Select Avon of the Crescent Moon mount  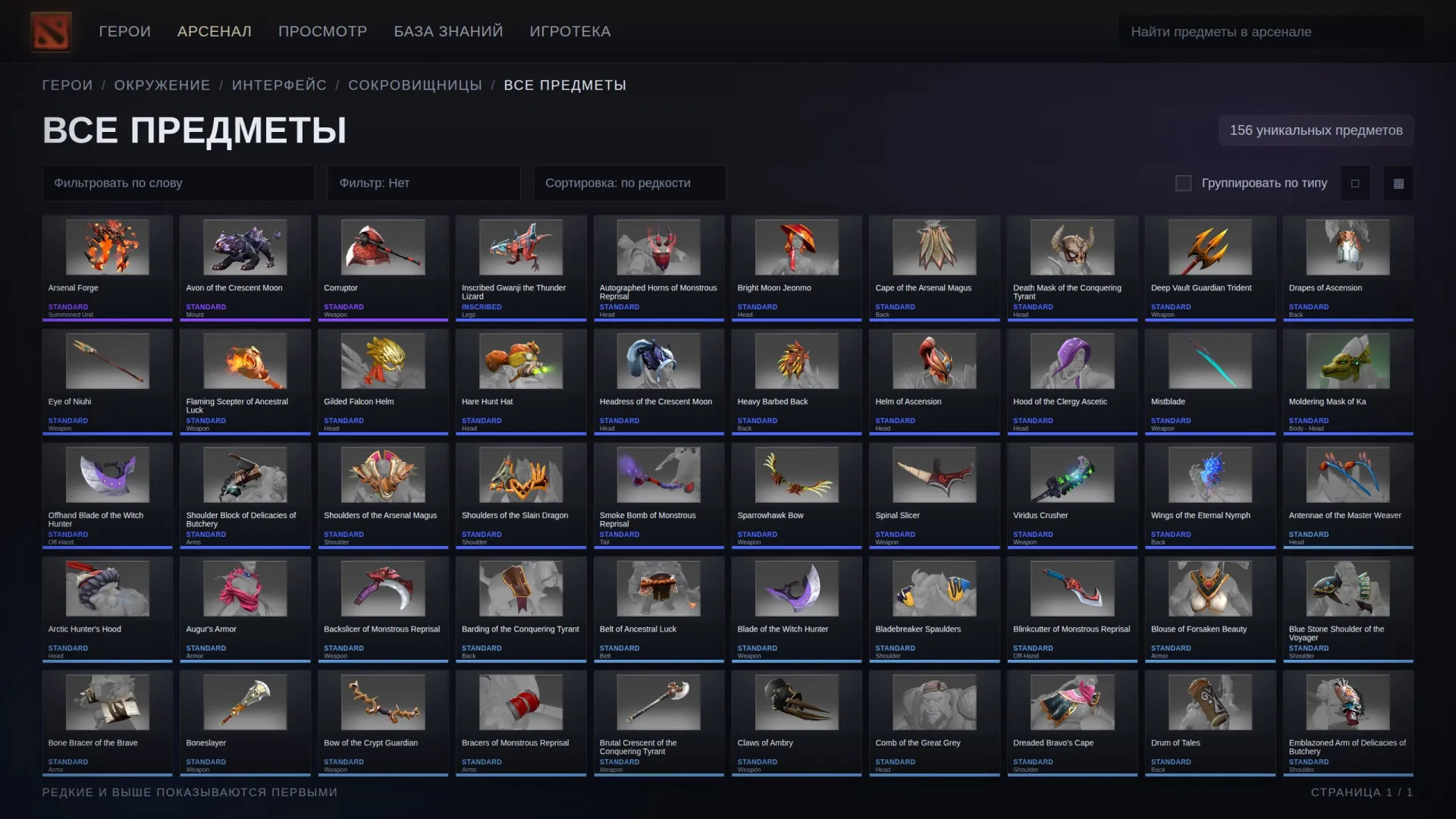245,268
